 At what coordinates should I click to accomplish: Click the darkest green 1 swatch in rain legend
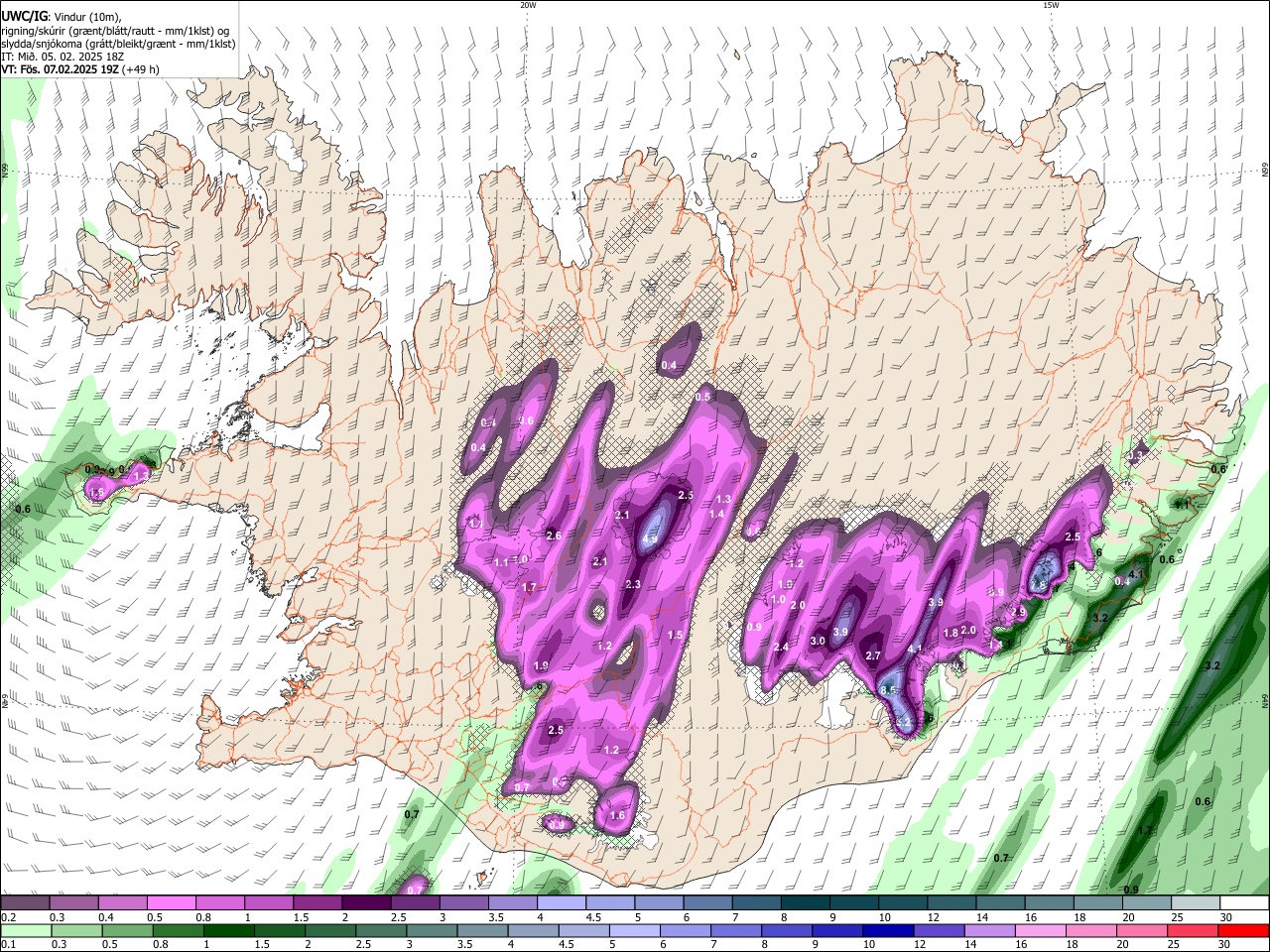tap(228, 930)
